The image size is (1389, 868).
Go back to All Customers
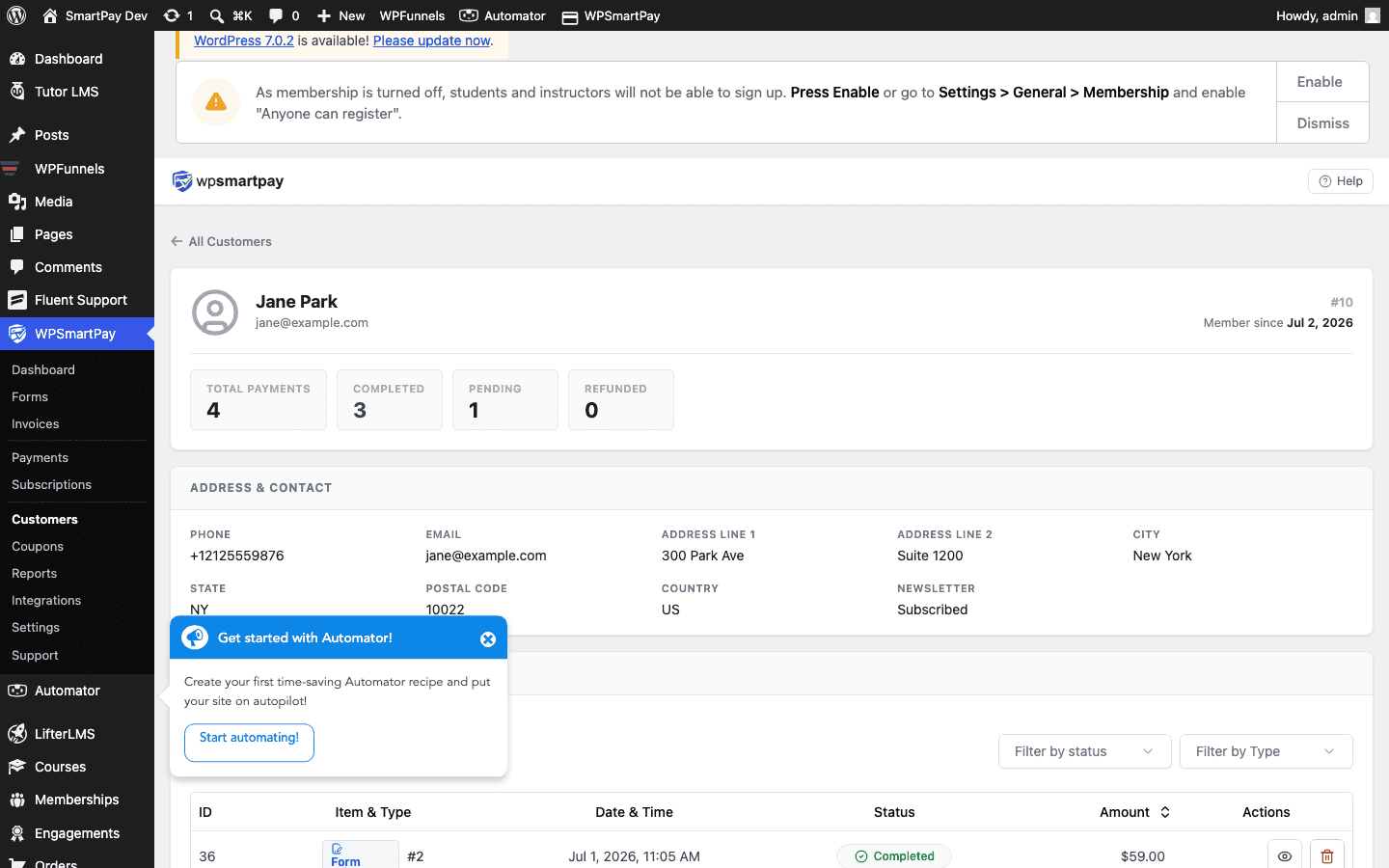[x=221, y=241]
